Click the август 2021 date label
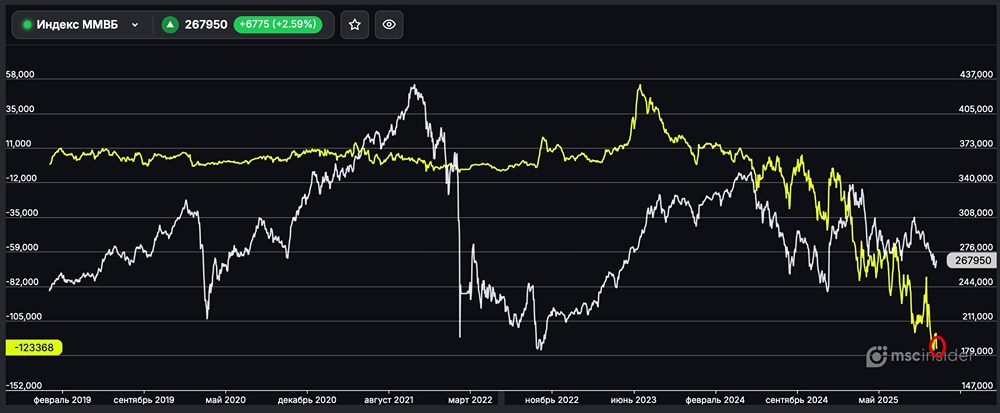1000x413 pixels. pyautogui.click(x=388, y=400)
